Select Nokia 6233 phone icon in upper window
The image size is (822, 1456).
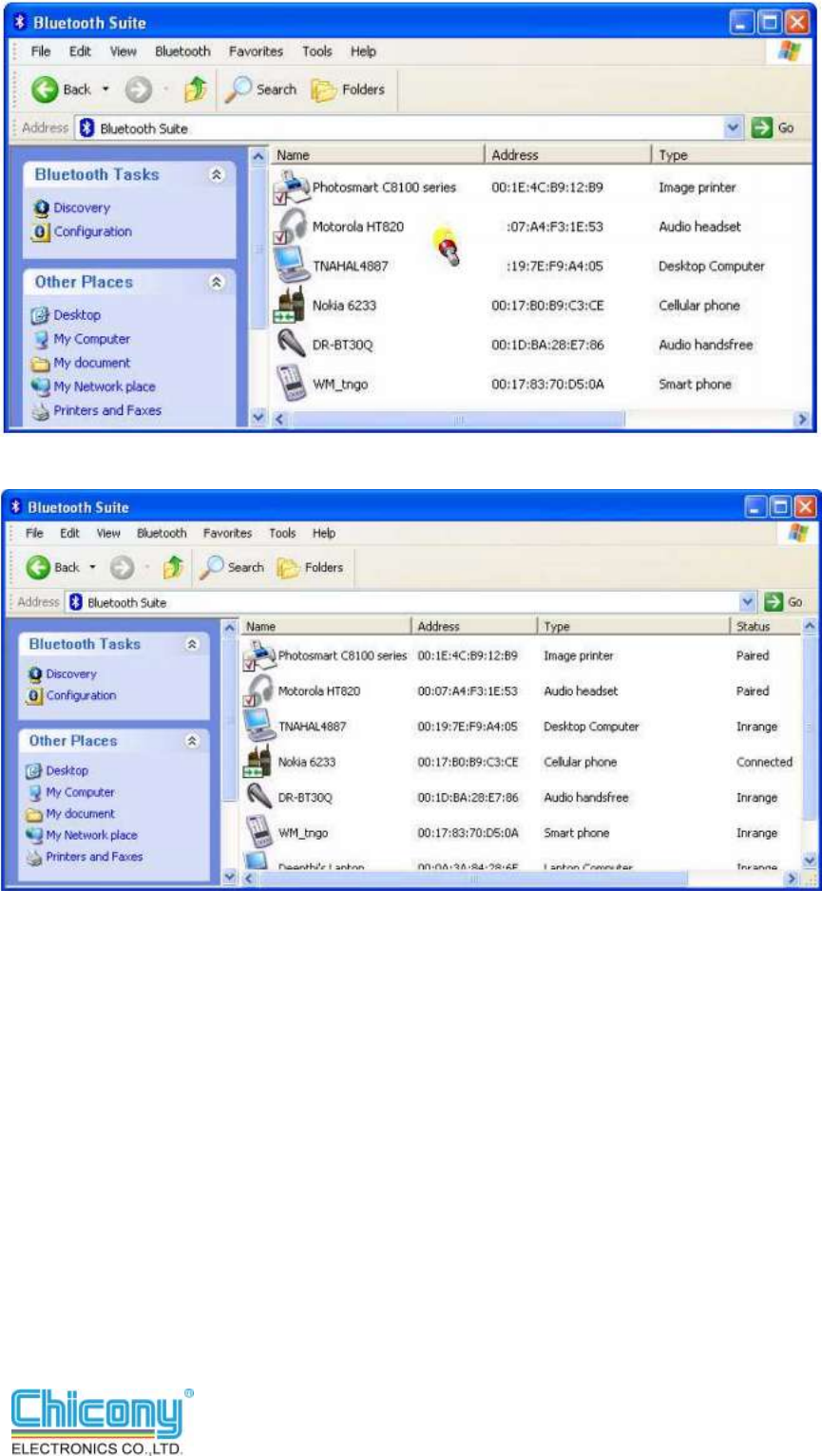[291, 306]
